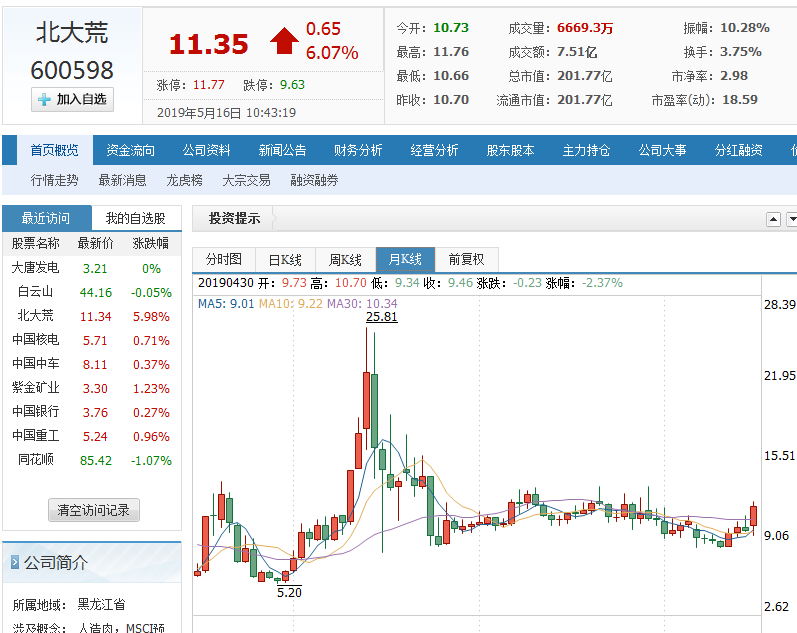Open 融资融券 sub-navigation link
Viewport: 797px width, 633px height.
pos(314,180)
